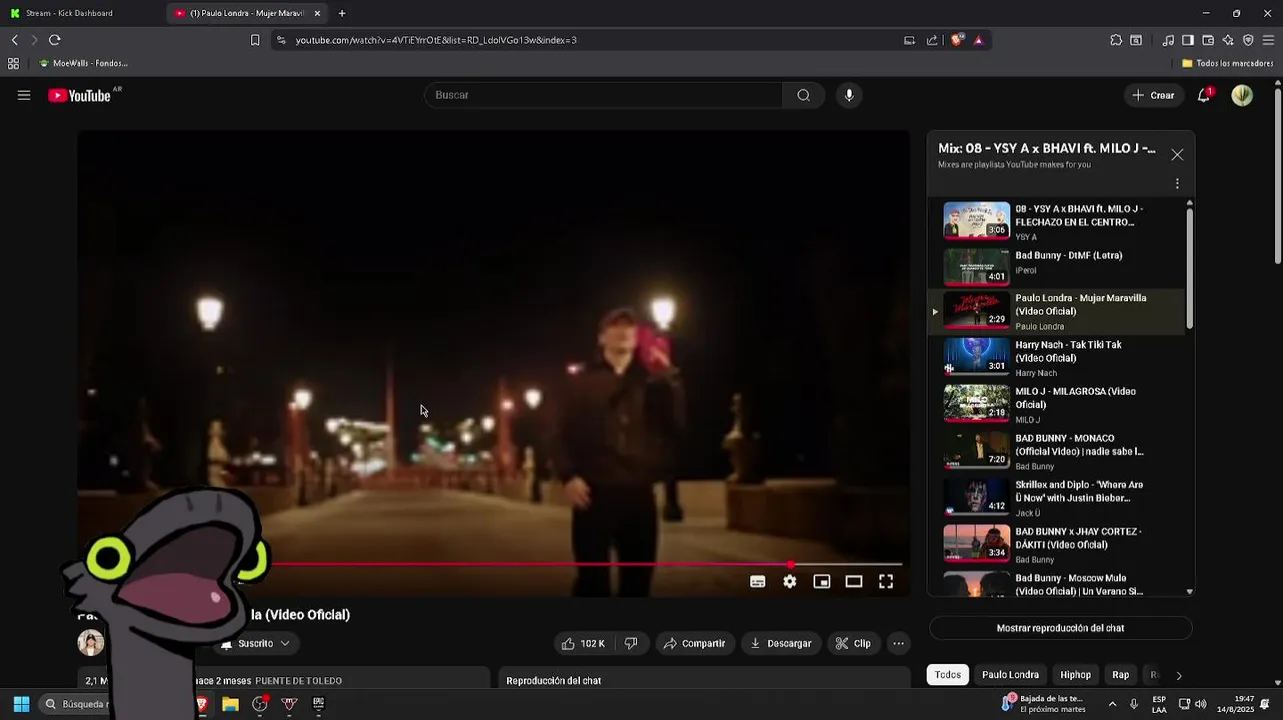Screen dimensions: 1283x720
Task: Open the Brave Wallet icon
Action: click(x=1208, y=40)
